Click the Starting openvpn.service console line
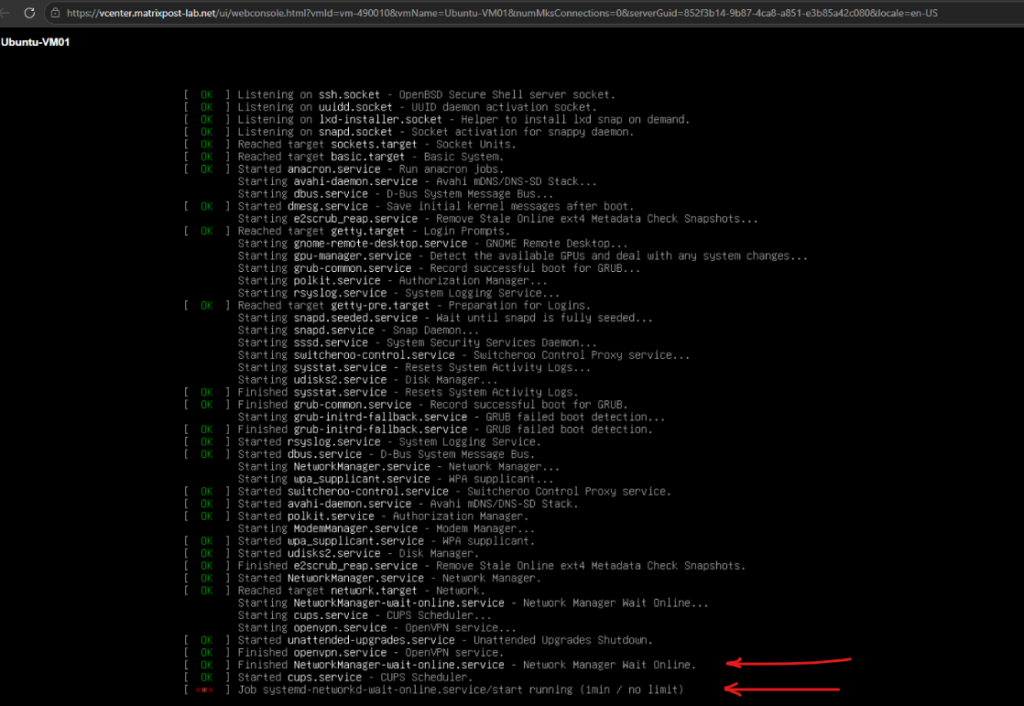The height and width of the screenshot is (706, 1024). tap(377, 628)
